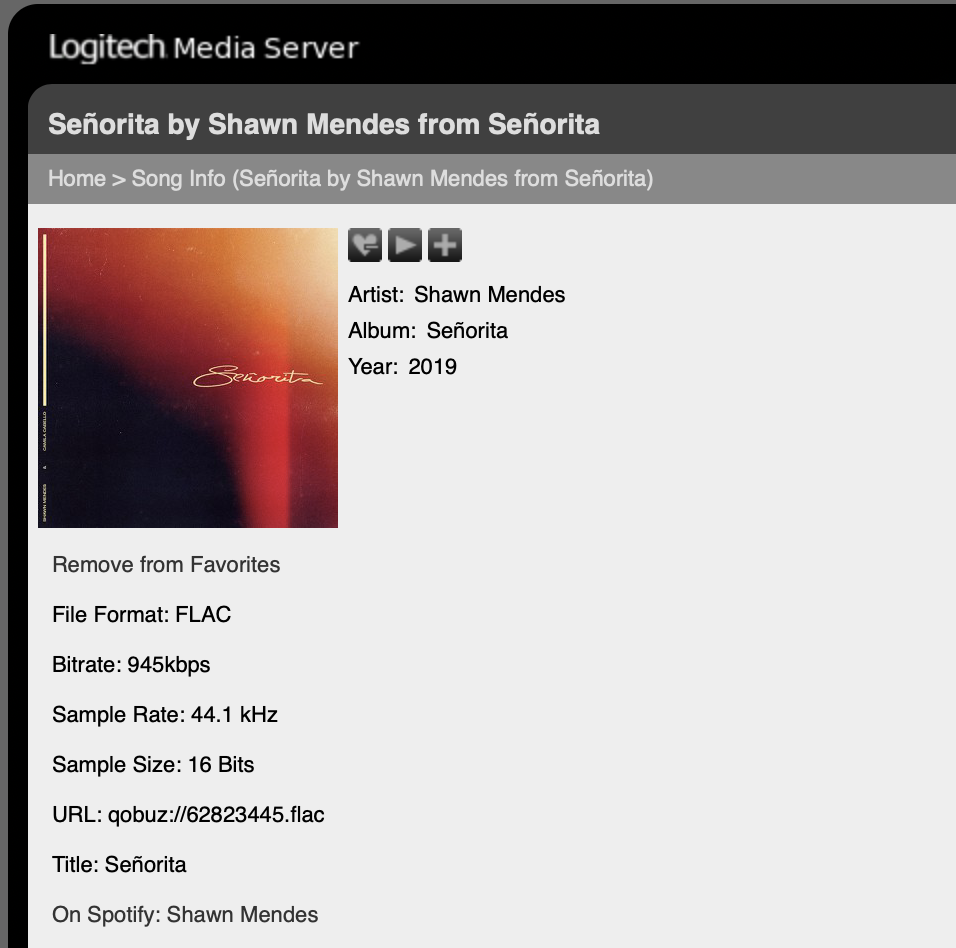Screen dimensions: 956x948
Task: Open On Spotify: Shawn Mendes entry
Action: tap(185, 914)
